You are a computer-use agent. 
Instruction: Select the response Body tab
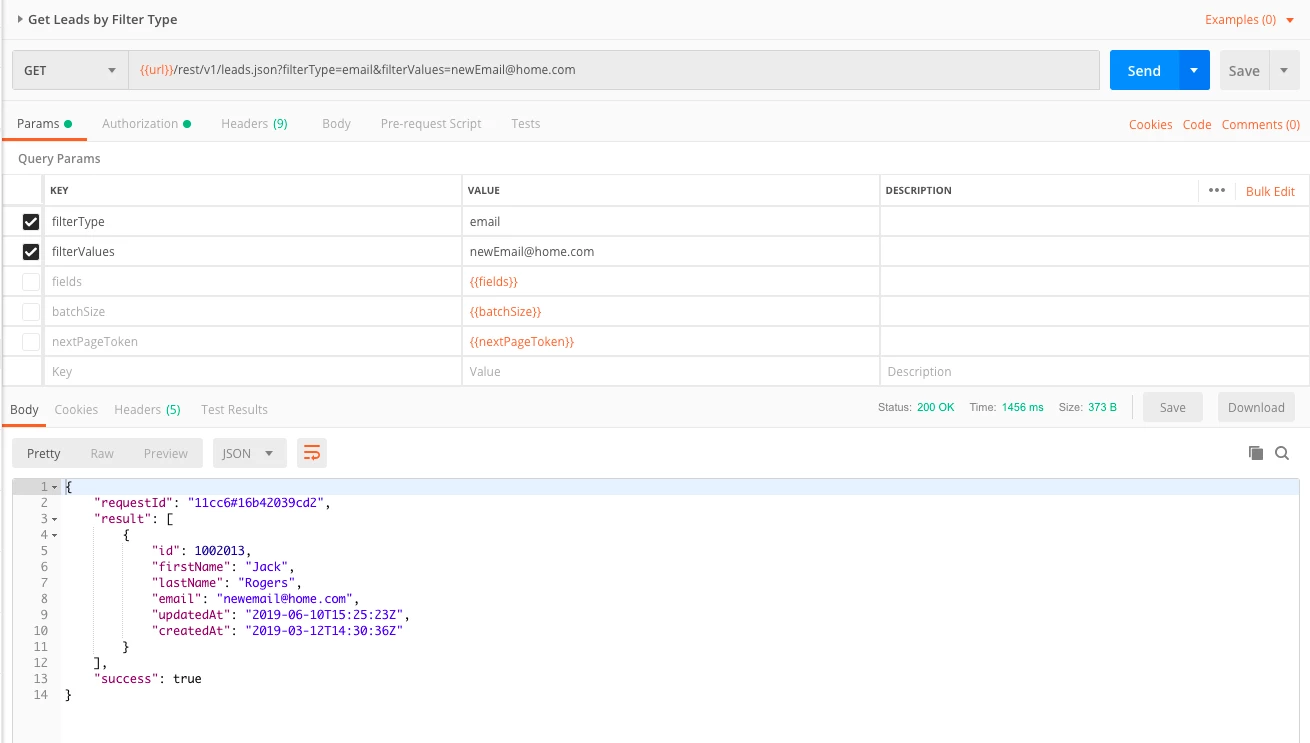click(24, 409)
